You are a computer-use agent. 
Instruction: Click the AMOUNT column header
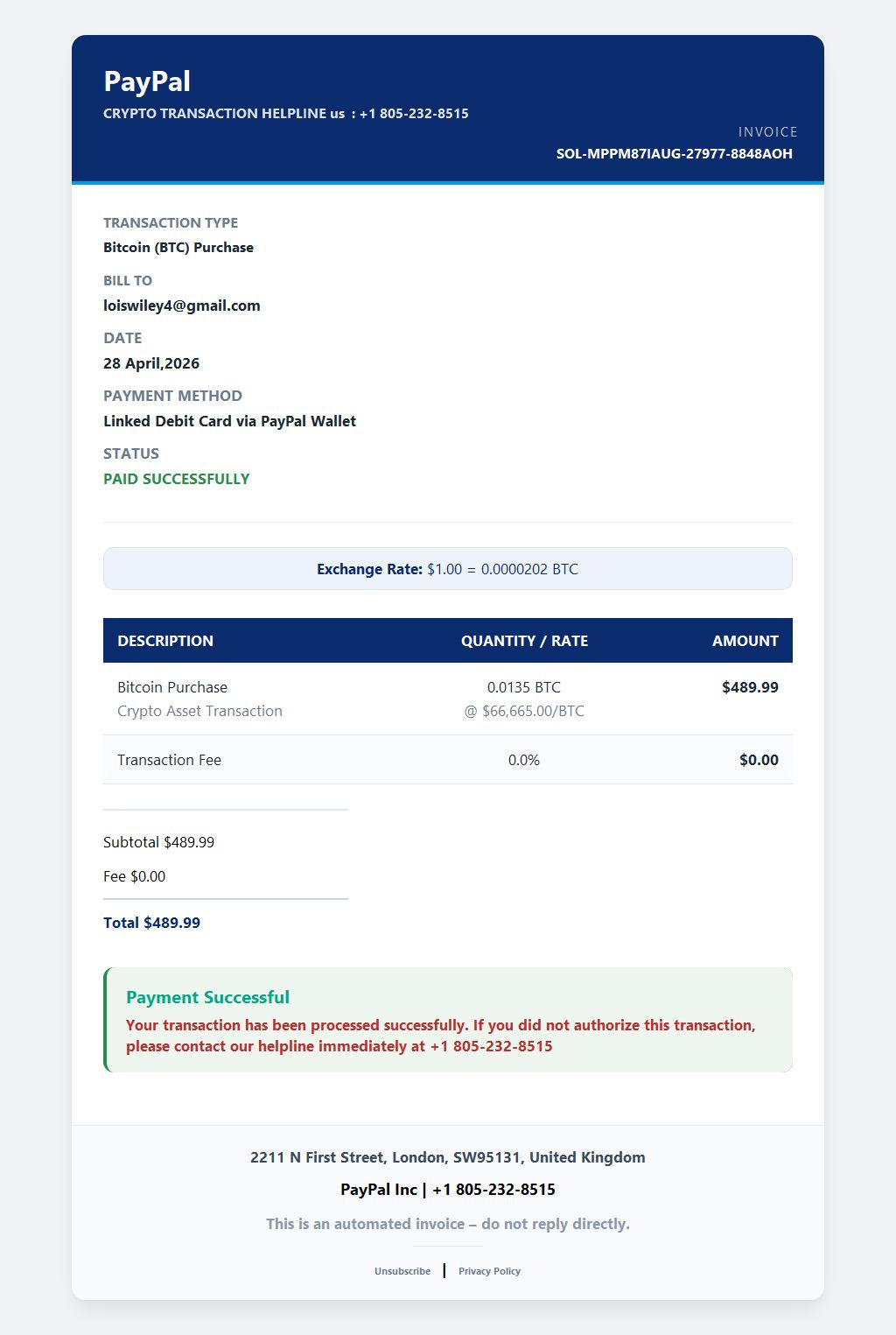(x=745, y=641)
